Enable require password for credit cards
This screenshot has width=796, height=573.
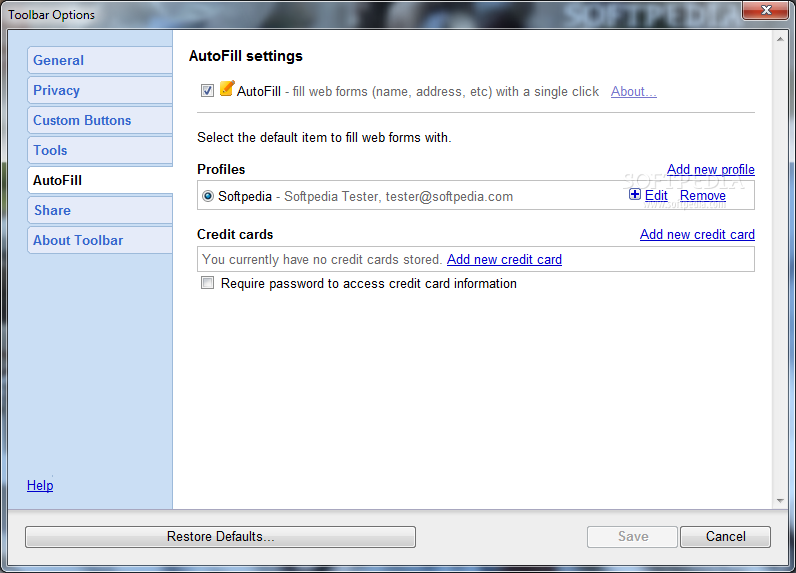coord(207,283)
